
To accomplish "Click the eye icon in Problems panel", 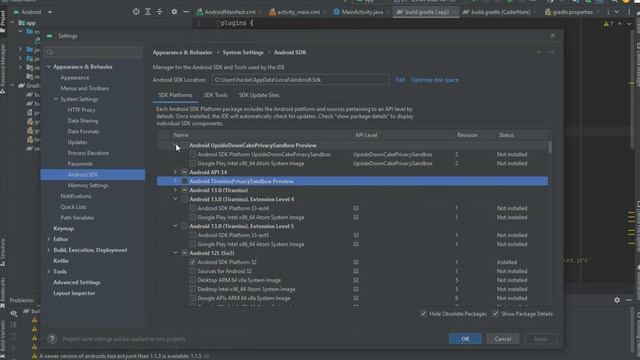I will [13, 313].
